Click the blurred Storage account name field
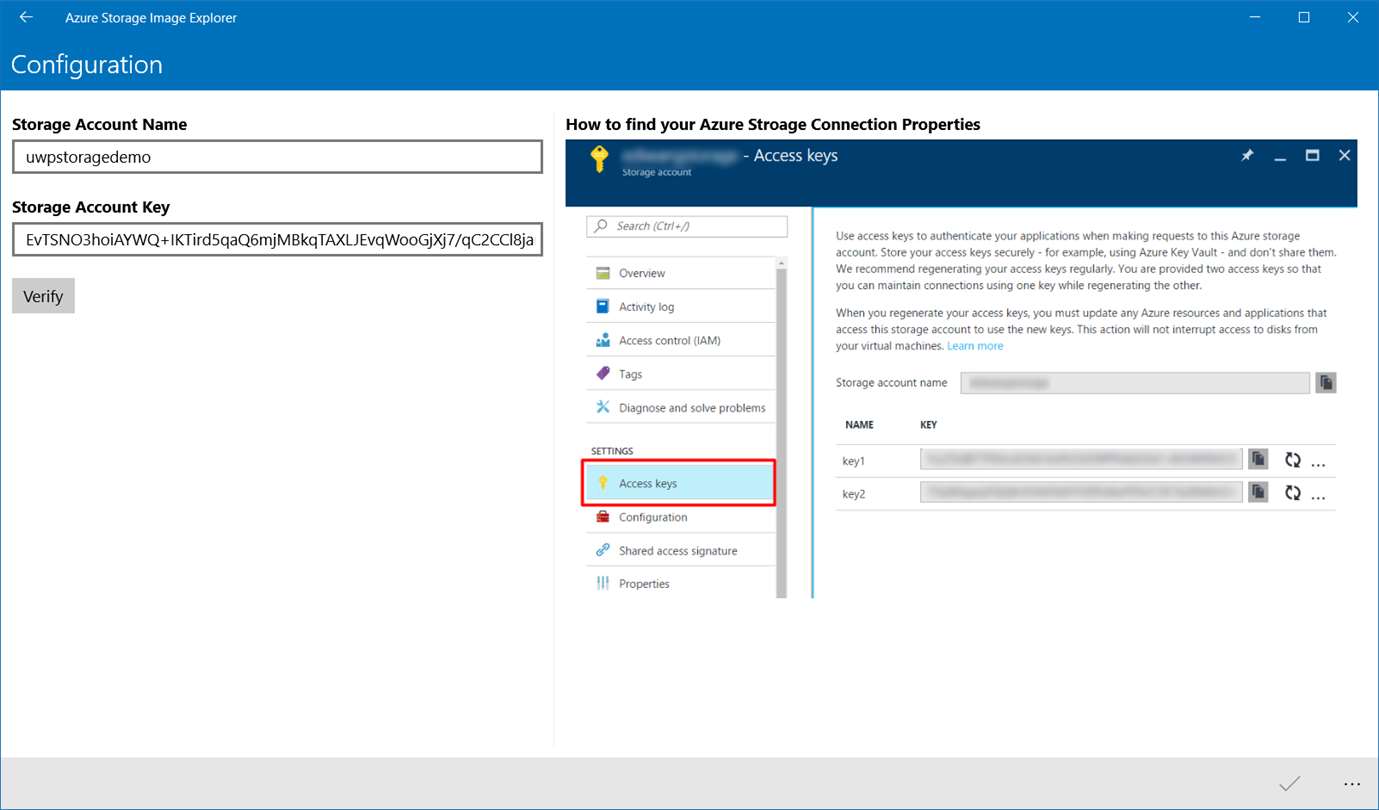 [1135, 383]
